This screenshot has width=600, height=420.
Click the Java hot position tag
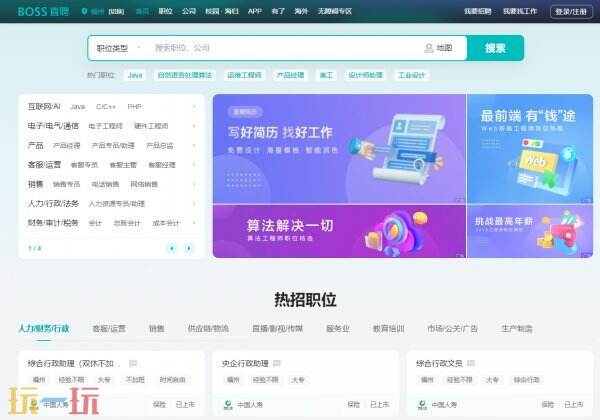tap(135, 75)
